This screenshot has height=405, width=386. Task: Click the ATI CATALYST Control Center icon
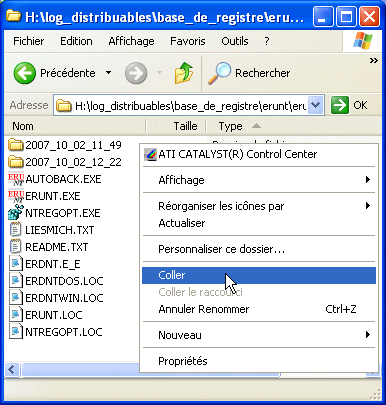150,155
